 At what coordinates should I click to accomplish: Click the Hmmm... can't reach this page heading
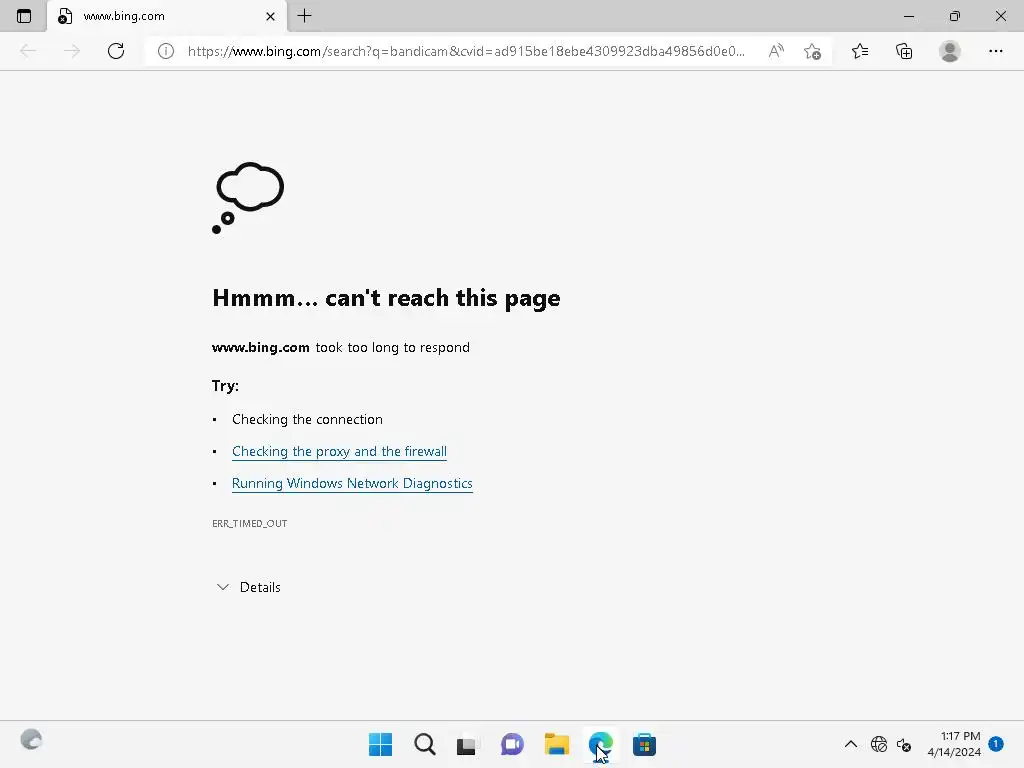(386, 298)
